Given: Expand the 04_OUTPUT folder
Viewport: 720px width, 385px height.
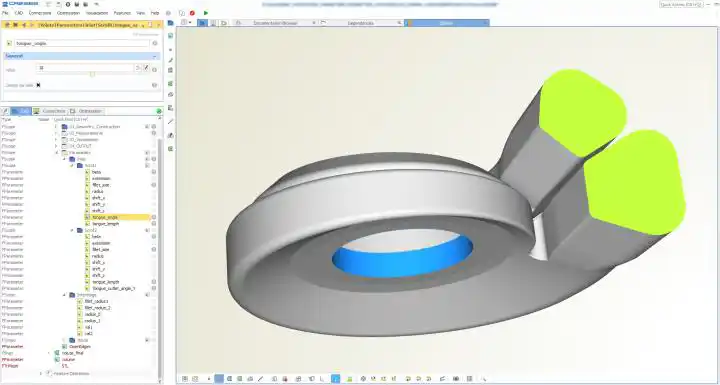Looking at the screenshot, I should point(56,146).
